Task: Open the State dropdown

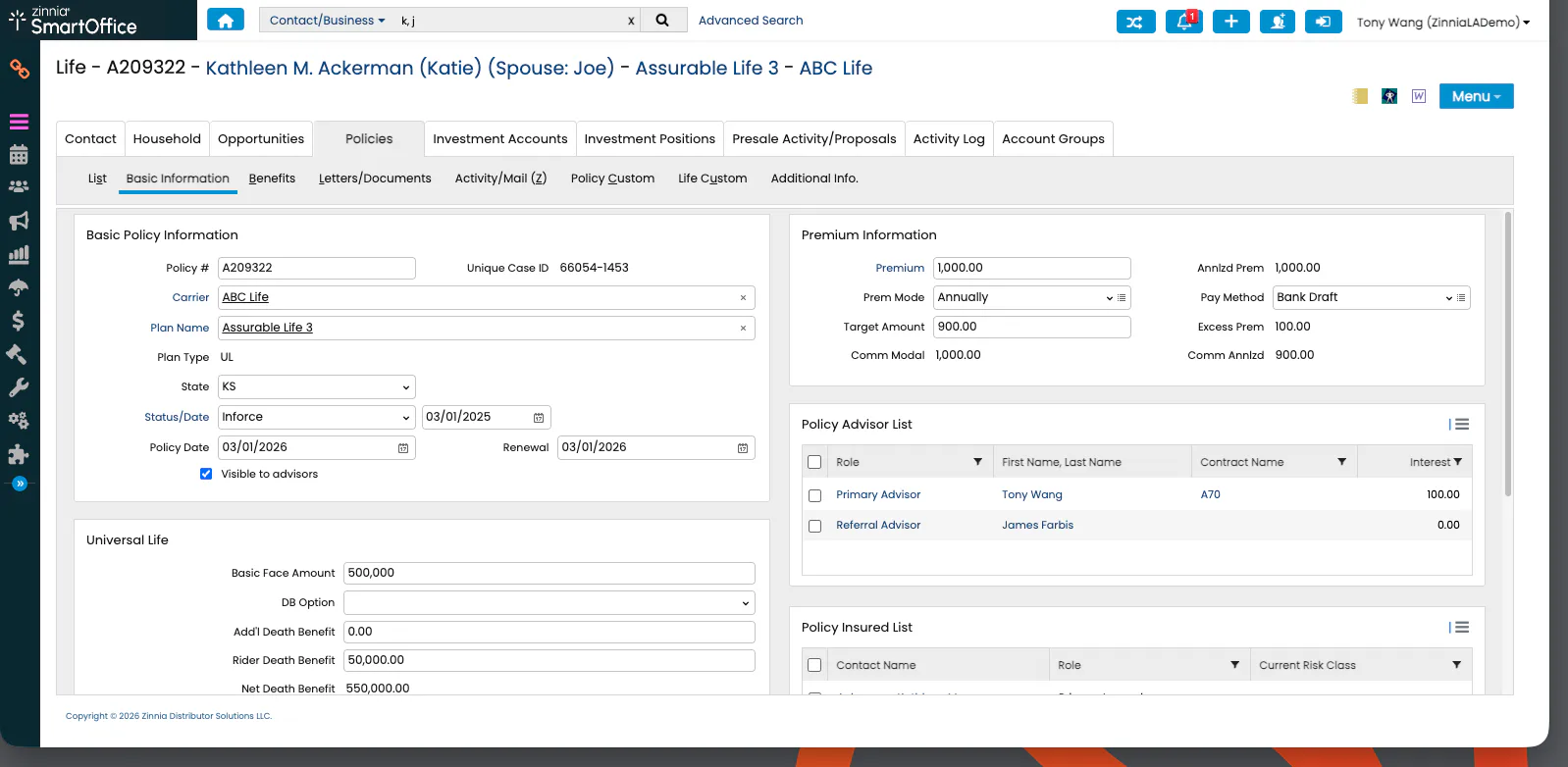Action: click(x=317, y=386)
